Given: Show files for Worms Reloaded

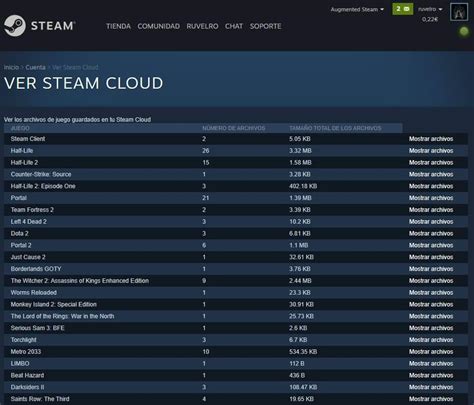Looking at the screenshot, I should [x=431, y=293].
